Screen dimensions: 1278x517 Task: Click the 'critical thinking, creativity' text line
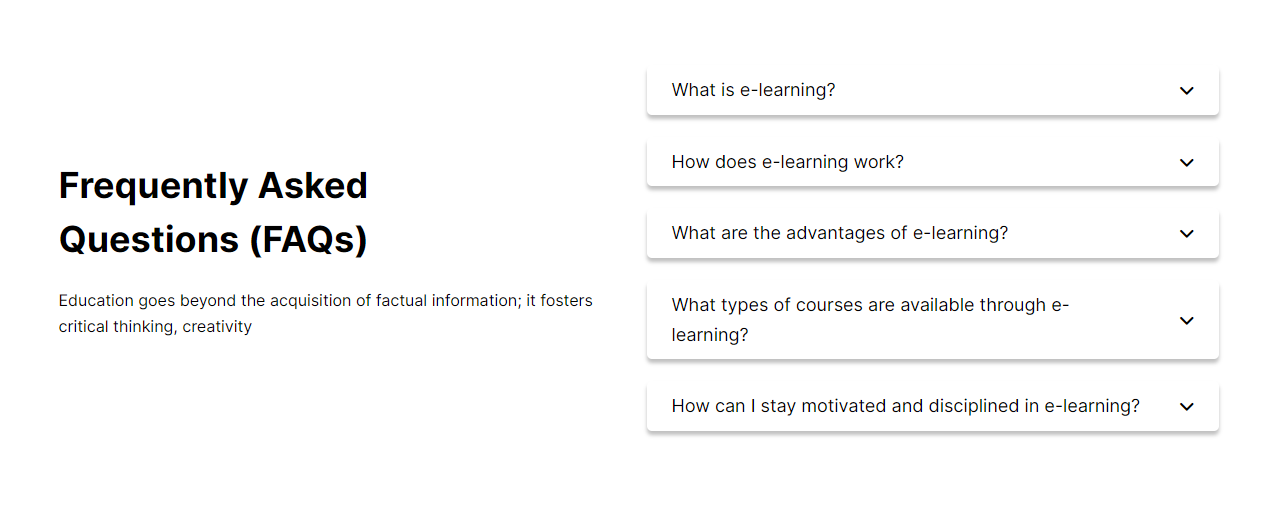coord(155,327)
